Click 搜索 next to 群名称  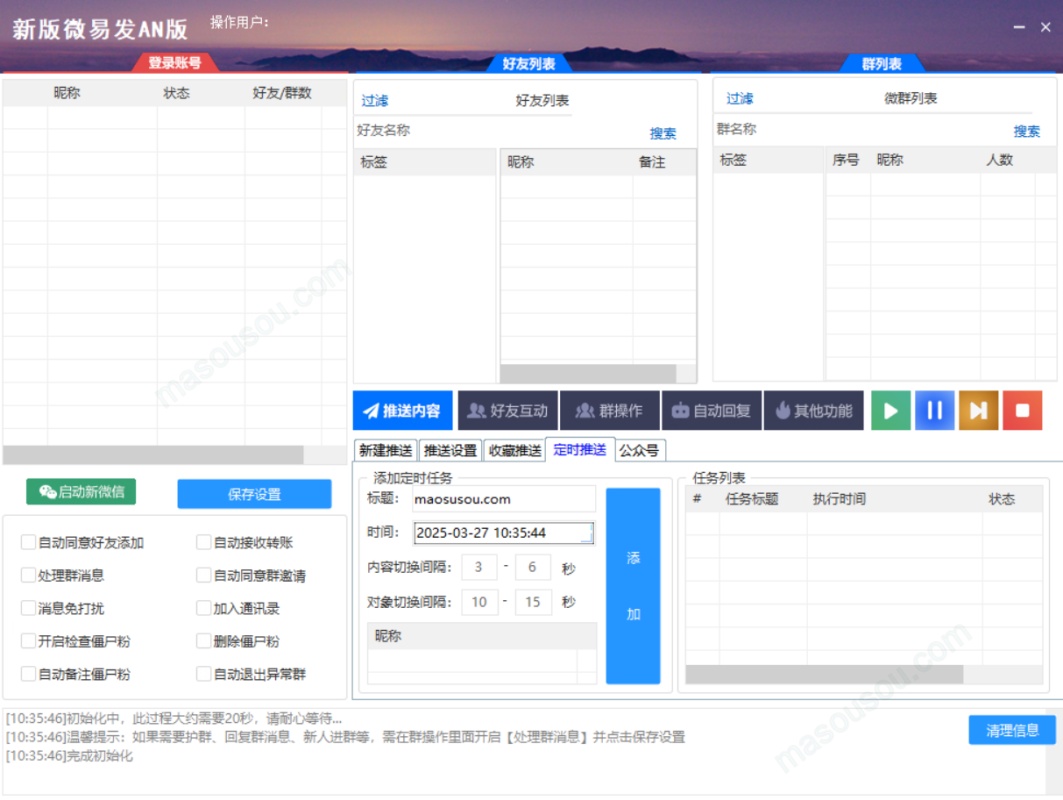tap(1027, 132)
